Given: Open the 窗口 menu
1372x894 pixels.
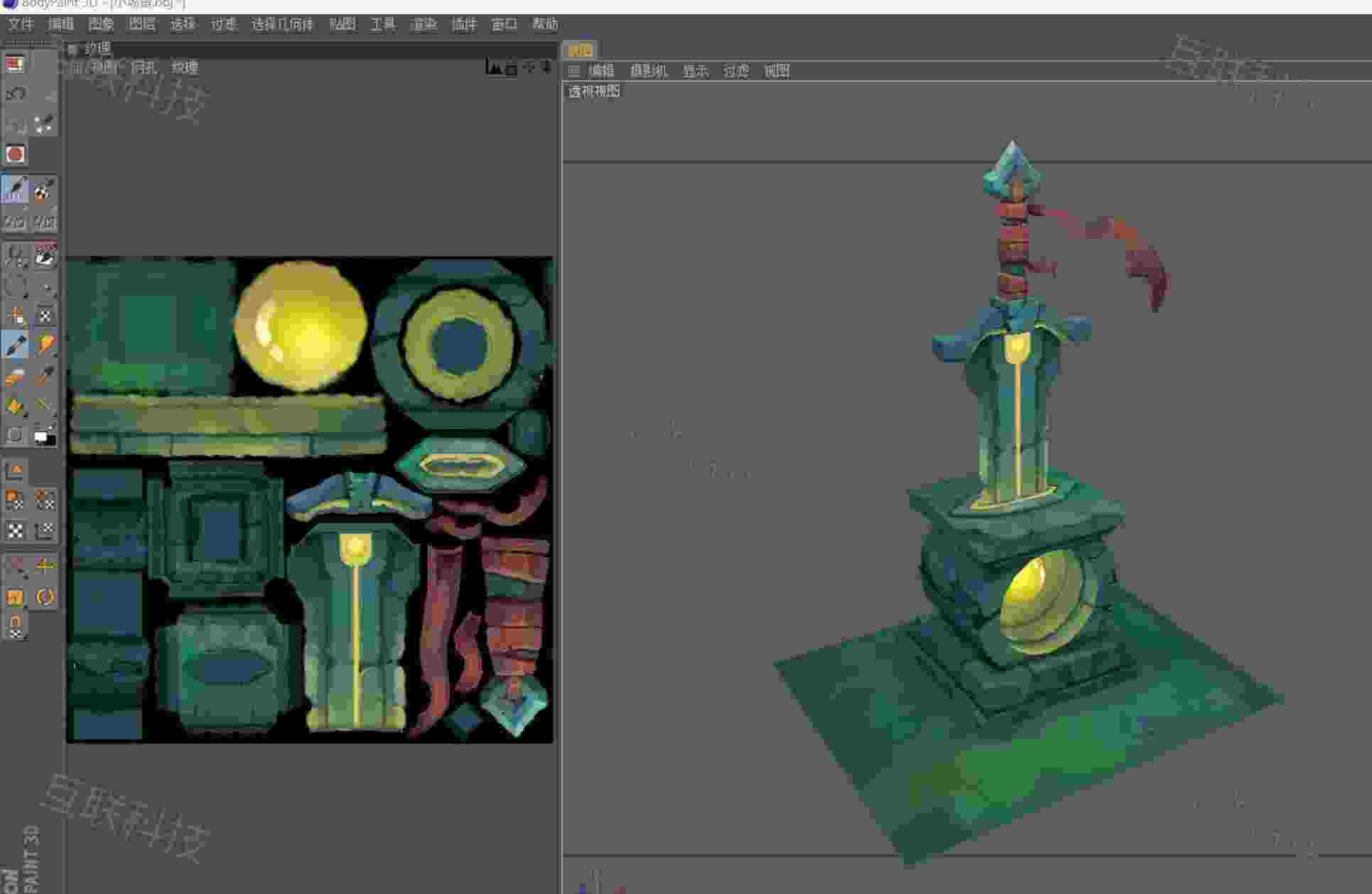Looking at the screenshot, I should click(x=504, y=25).
